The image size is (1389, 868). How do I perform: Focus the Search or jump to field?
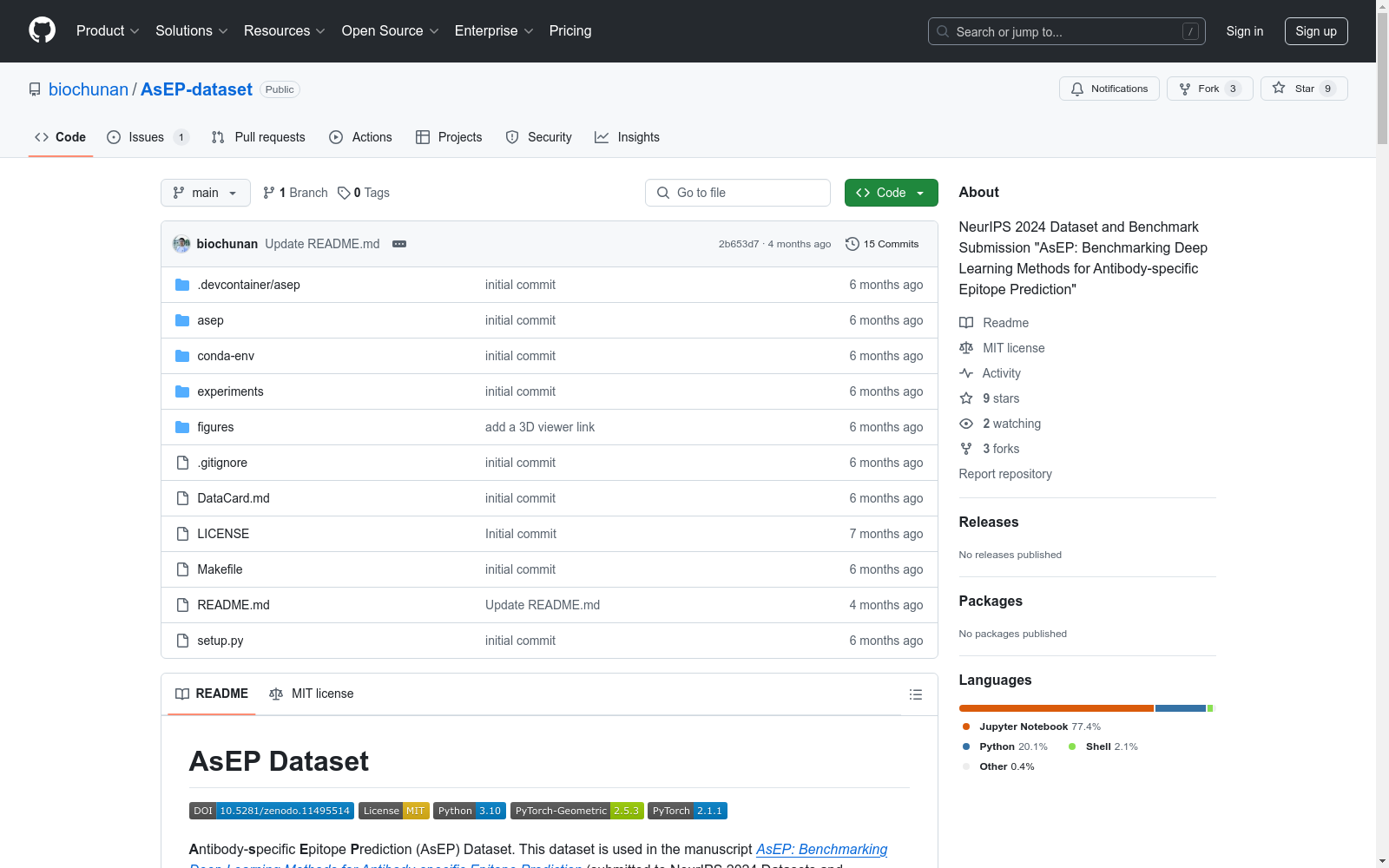point(1066,31)
